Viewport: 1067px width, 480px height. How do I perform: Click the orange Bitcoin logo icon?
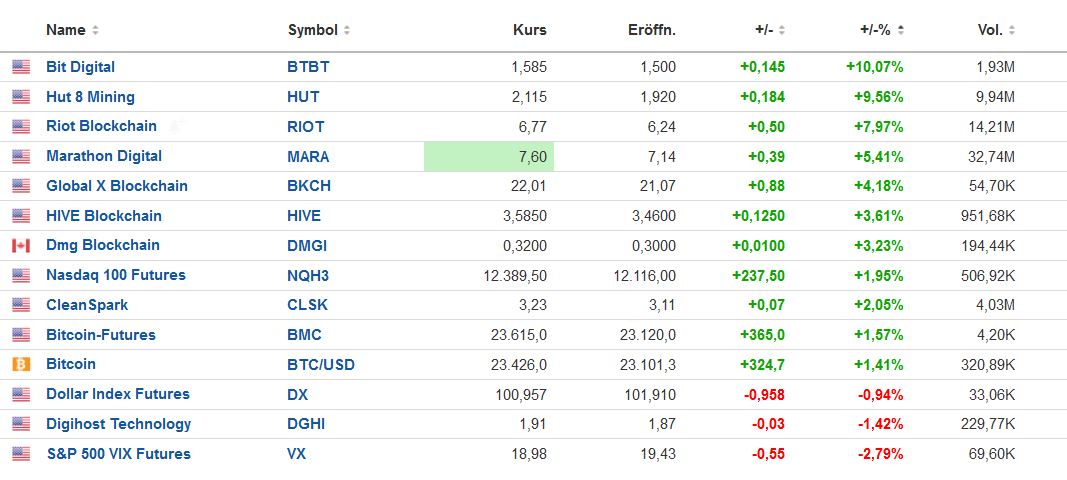click(21, 364)
